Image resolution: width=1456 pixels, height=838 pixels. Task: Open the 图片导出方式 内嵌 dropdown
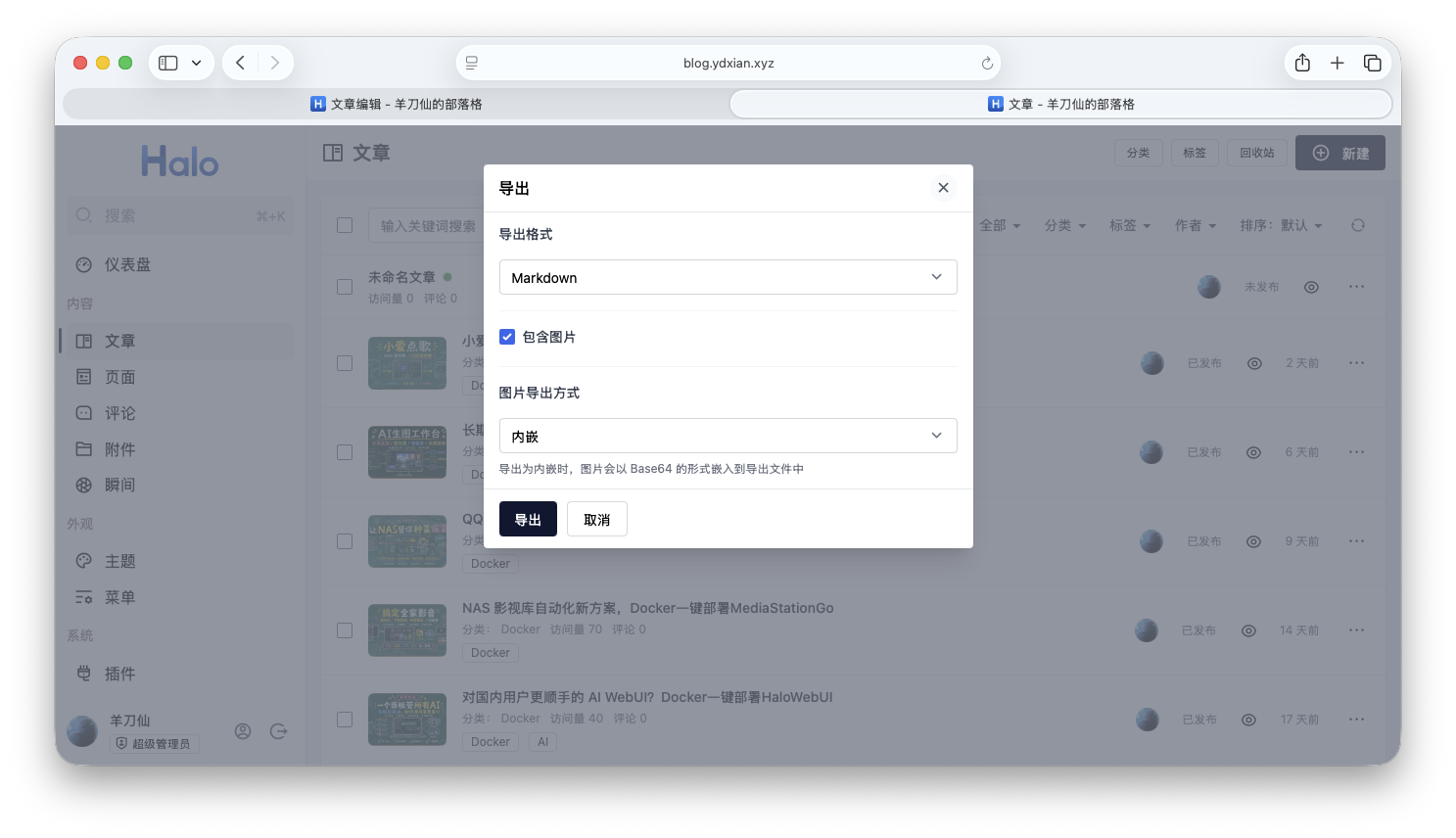[728, 436]
